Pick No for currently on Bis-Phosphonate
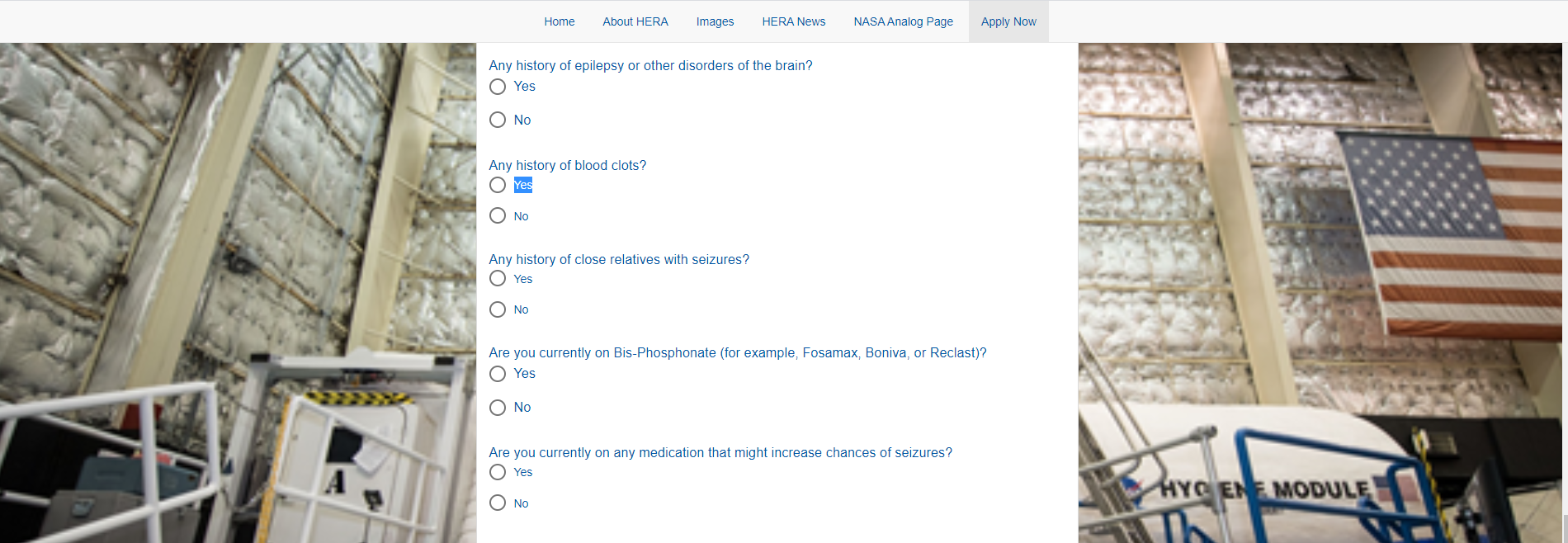 tap(498, 408)
